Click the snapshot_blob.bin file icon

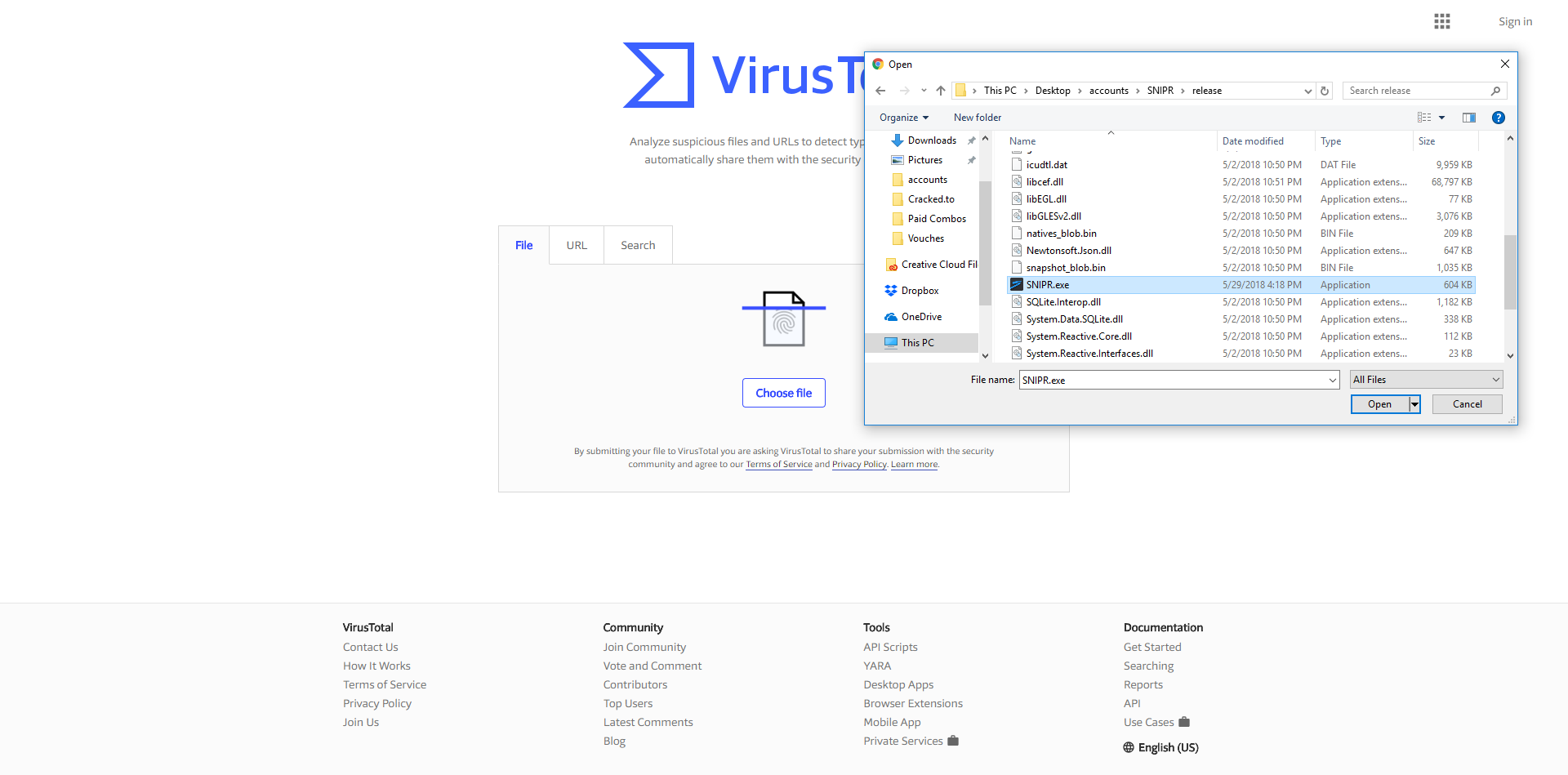click(1017, 268)
